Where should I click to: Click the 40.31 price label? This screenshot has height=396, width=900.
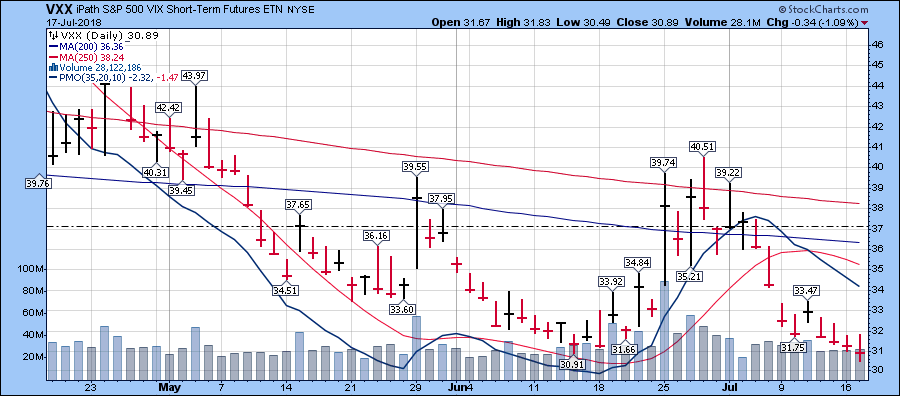(x=156, y=172)
